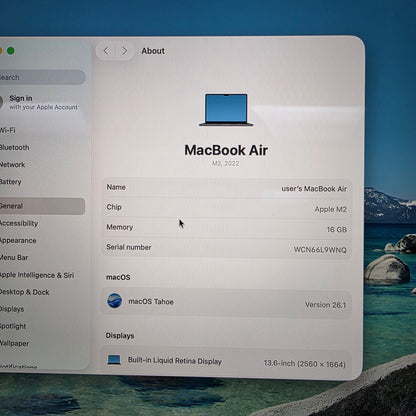This screenshot has height=416, width=416.
Task: Open Displays settings in sidebar
Action: pyautogui.click(x=12, y=309)
